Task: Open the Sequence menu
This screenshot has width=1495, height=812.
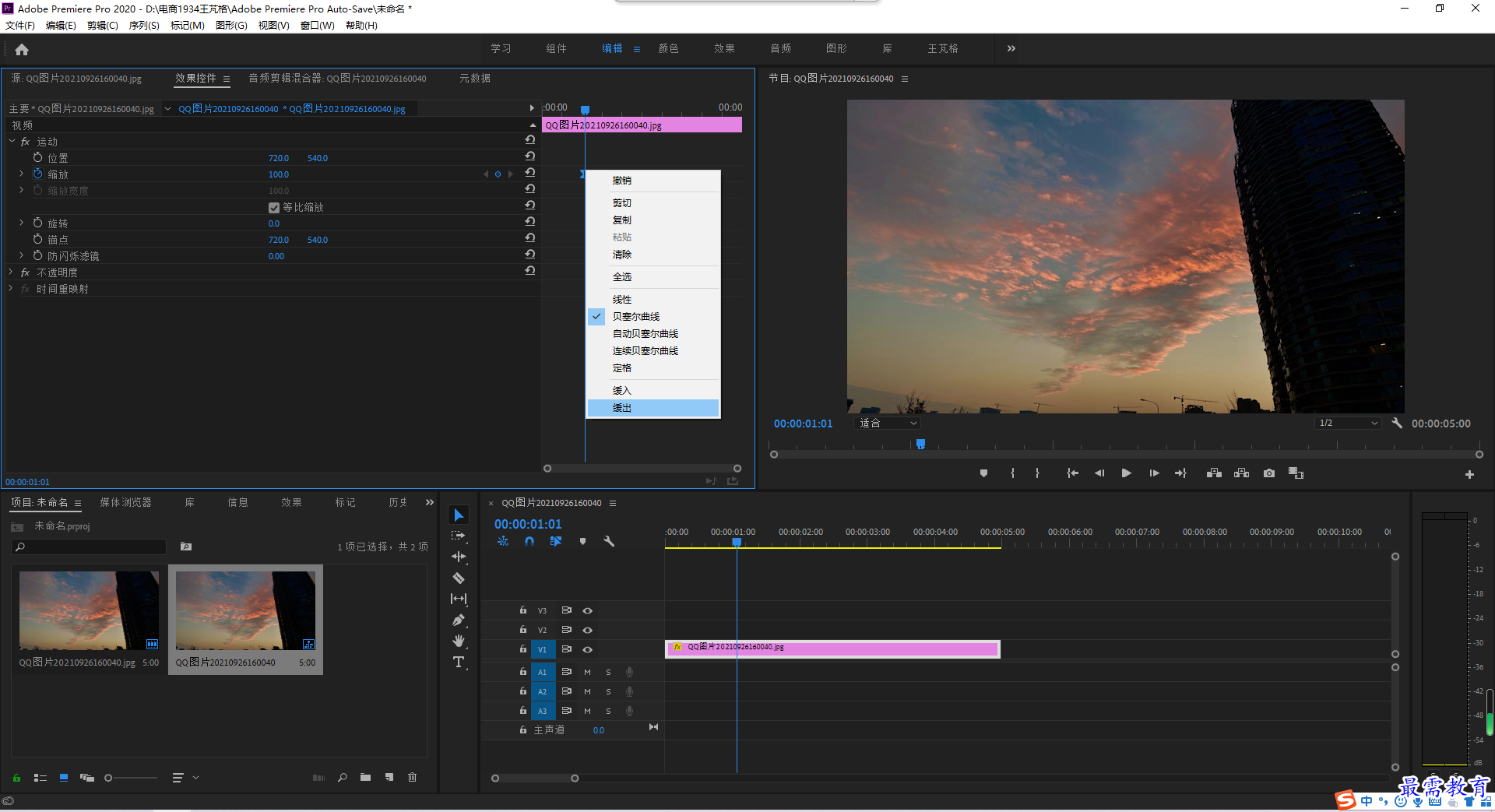Action: (x=144, y=26)
